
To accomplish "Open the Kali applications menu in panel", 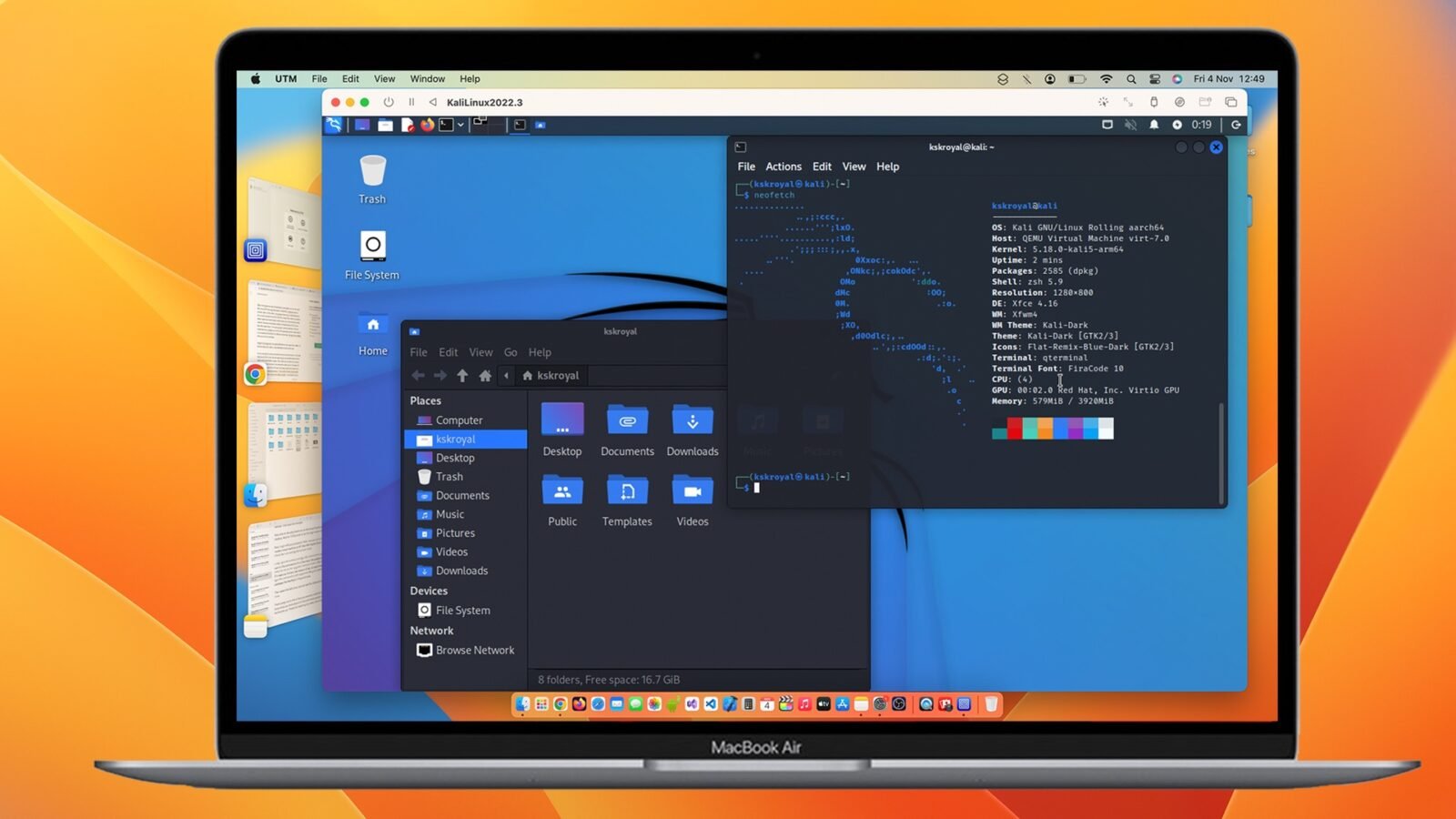I will (333, 125).
